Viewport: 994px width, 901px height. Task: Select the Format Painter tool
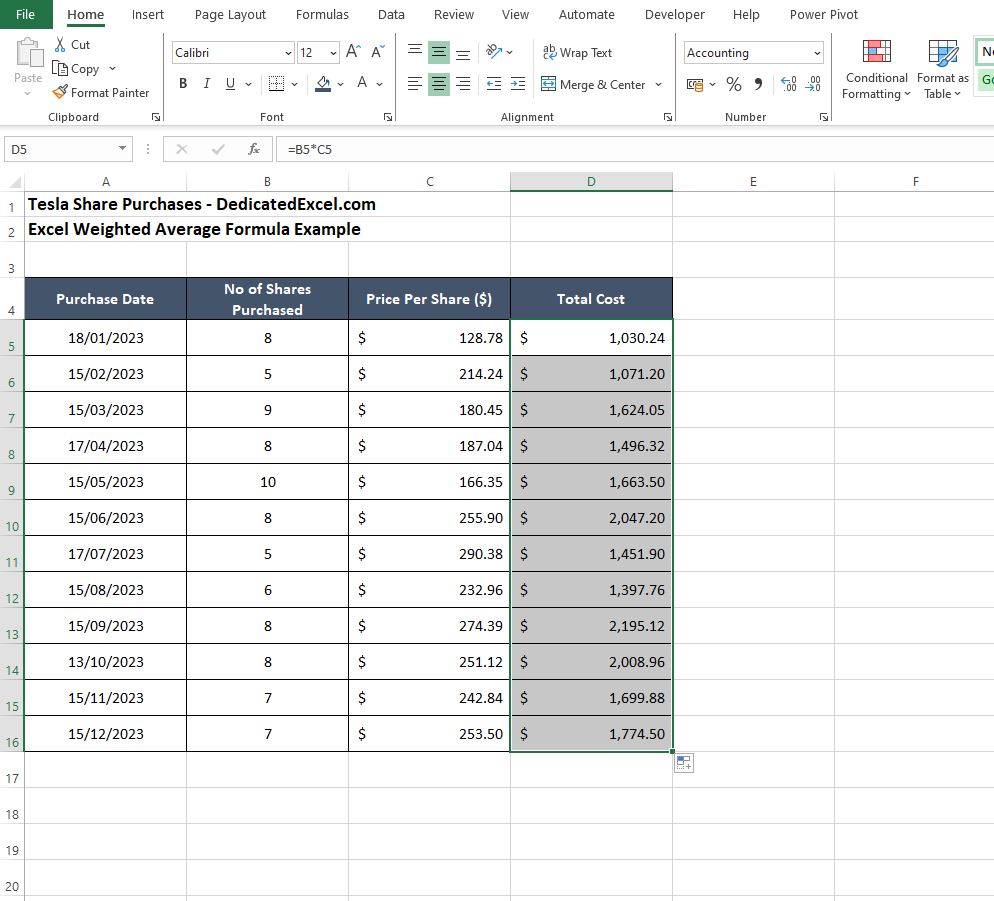(101, 92)
